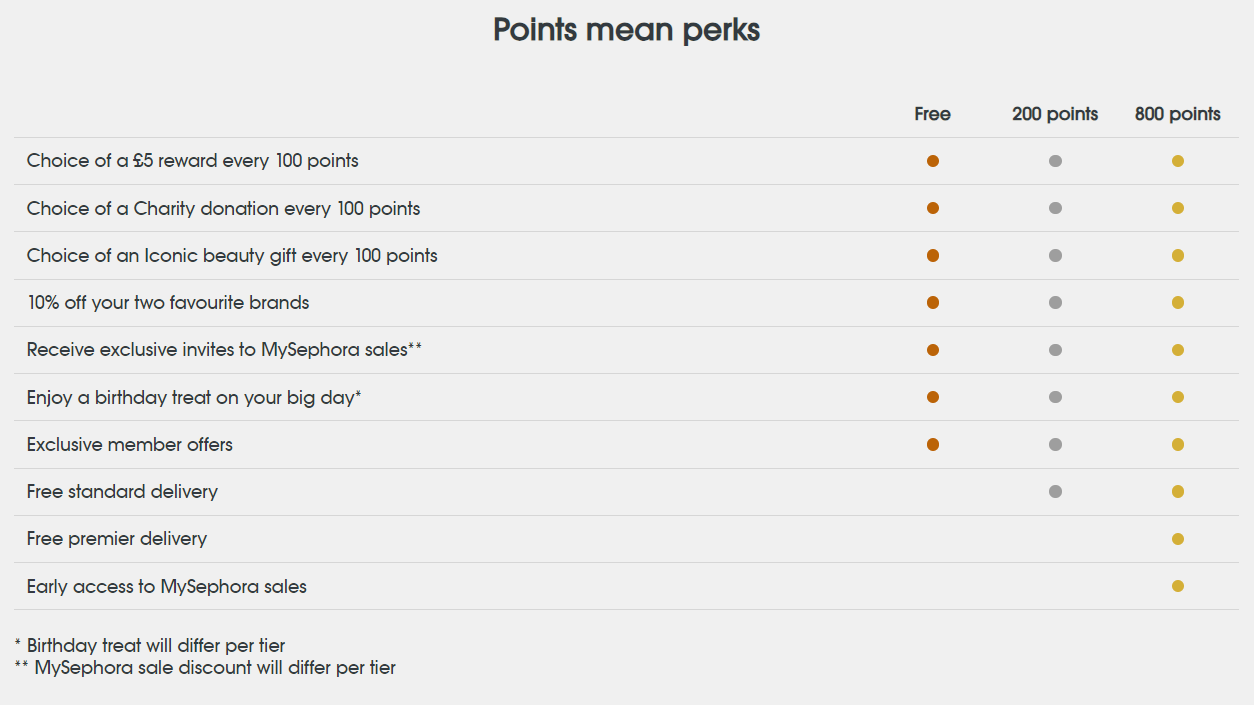The height and width of the screenshot is (705, 1254).
Task: Click Early access to MySephora sales text
Action: [167, 587]
